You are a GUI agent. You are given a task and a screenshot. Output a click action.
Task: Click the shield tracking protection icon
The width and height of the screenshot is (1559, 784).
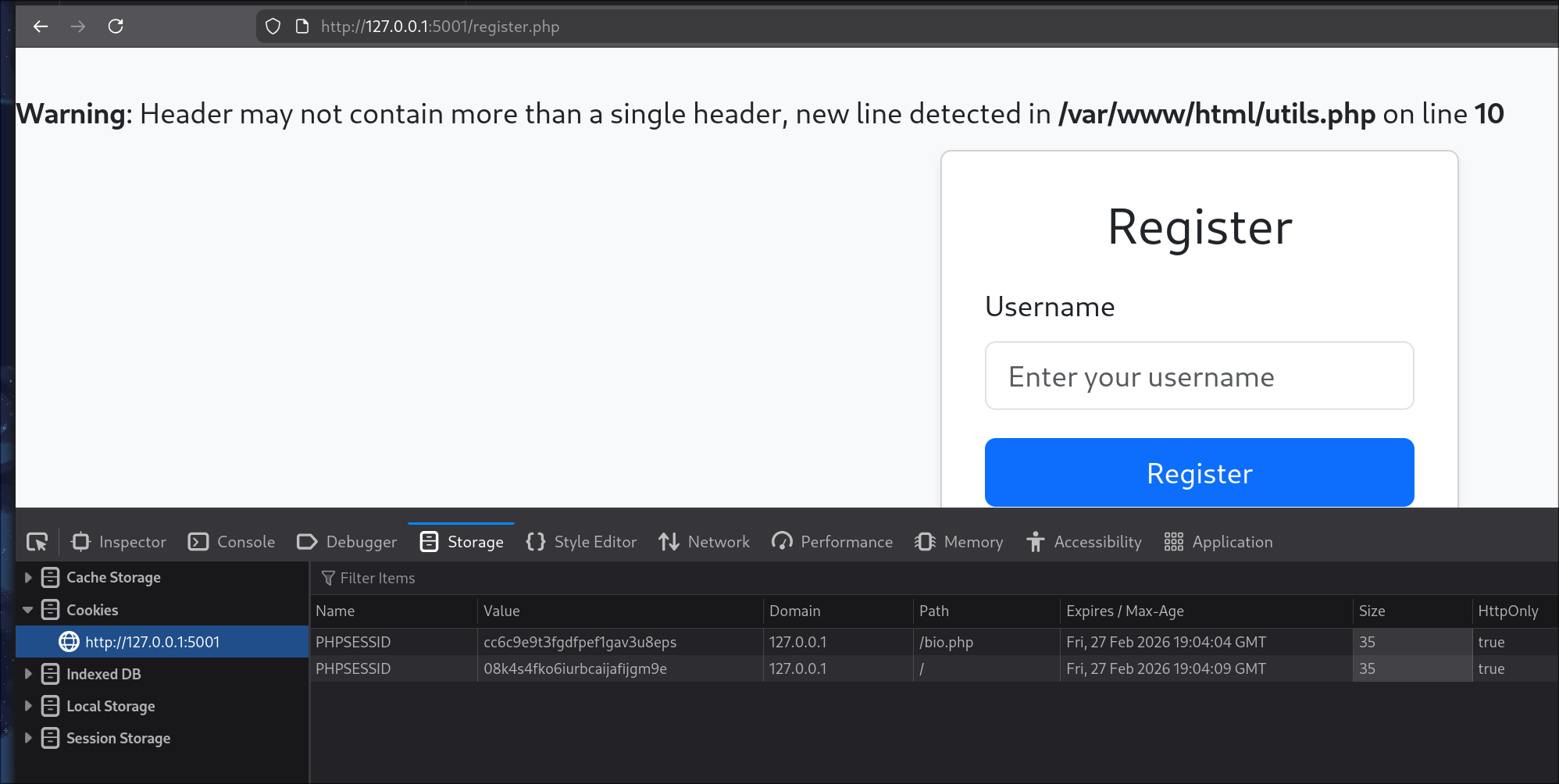(x=273, y=27)
